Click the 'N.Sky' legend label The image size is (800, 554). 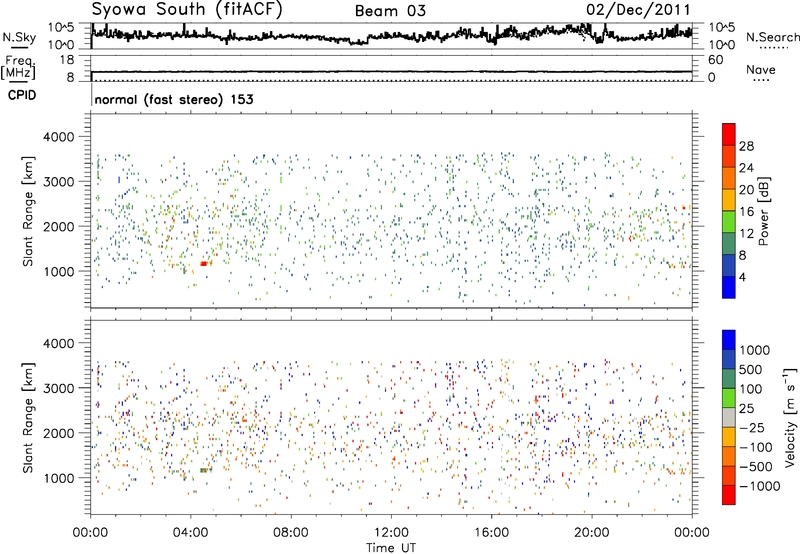click(x=19, y=37)
